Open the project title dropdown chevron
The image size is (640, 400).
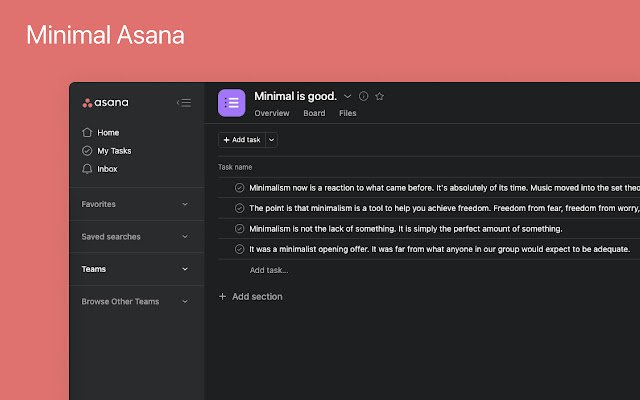(347, 96)
